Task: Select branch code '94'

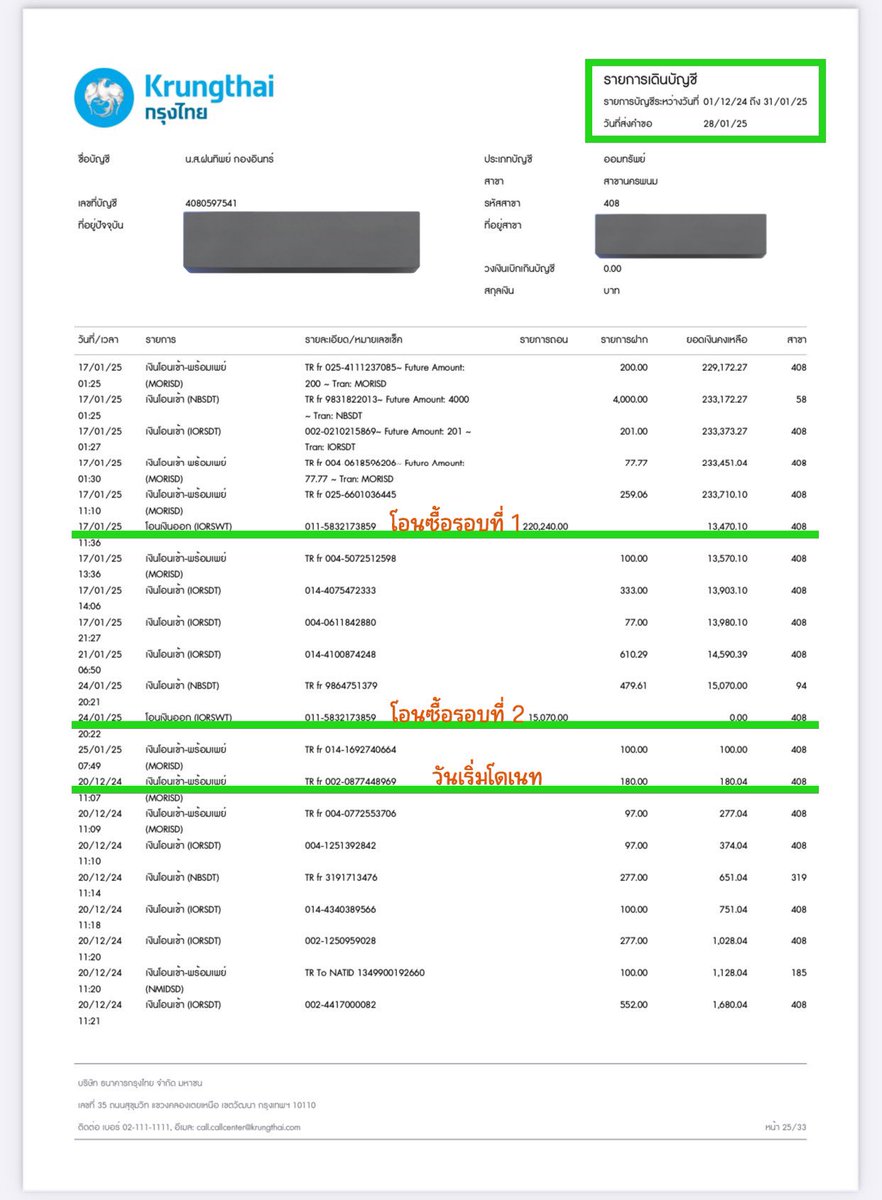Action: 800,686
